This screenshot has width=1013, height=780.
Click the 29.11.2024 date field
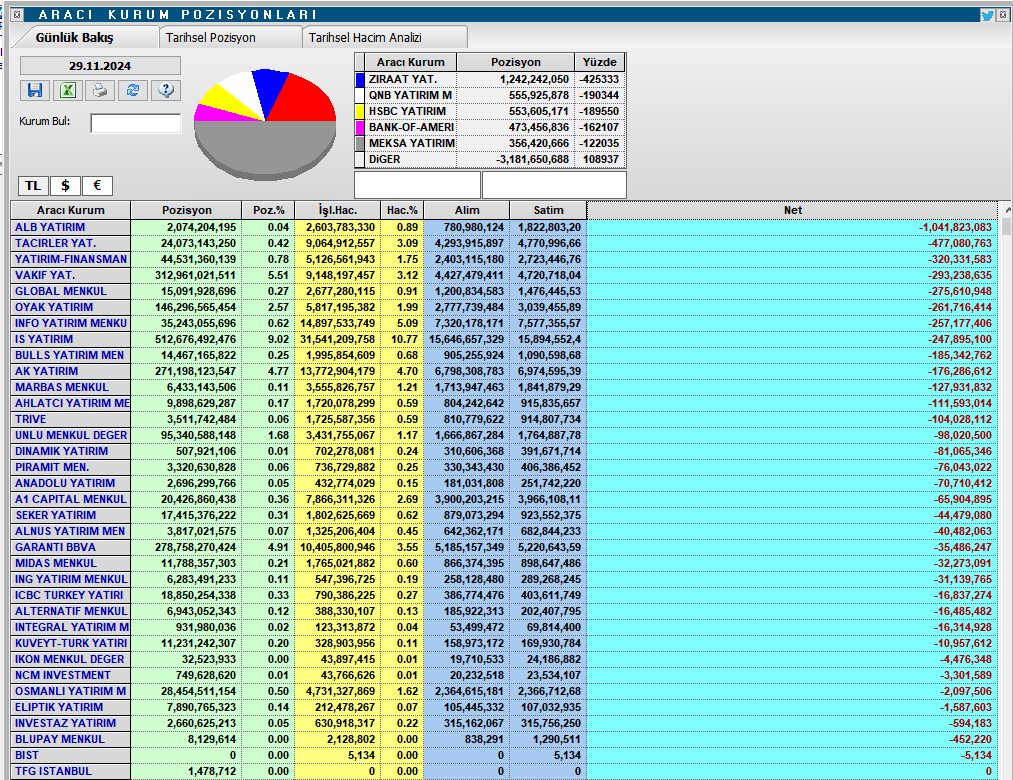(x=100, y=66)
